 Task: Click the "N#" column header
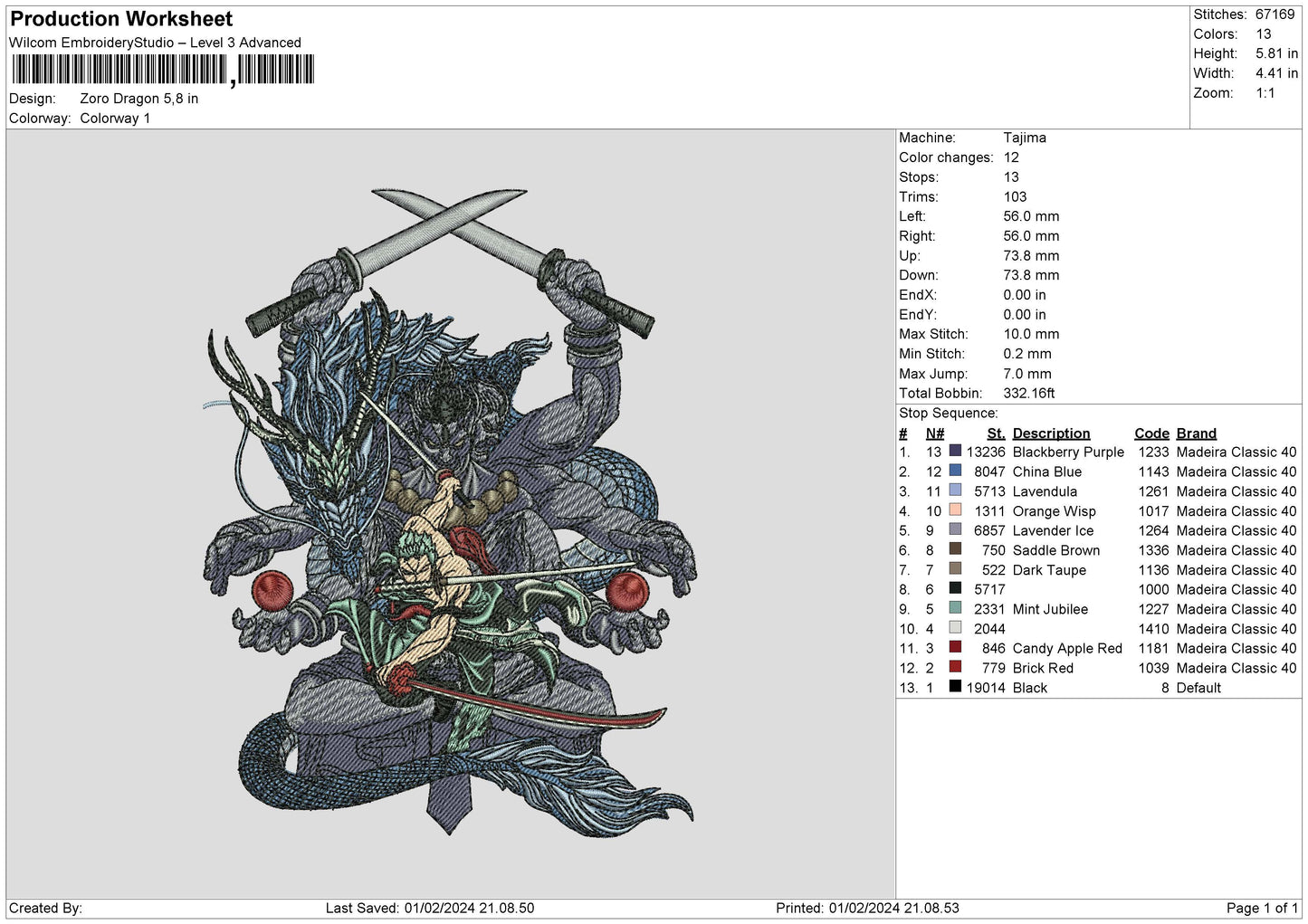pyautogui.click(x=935, y=433)
